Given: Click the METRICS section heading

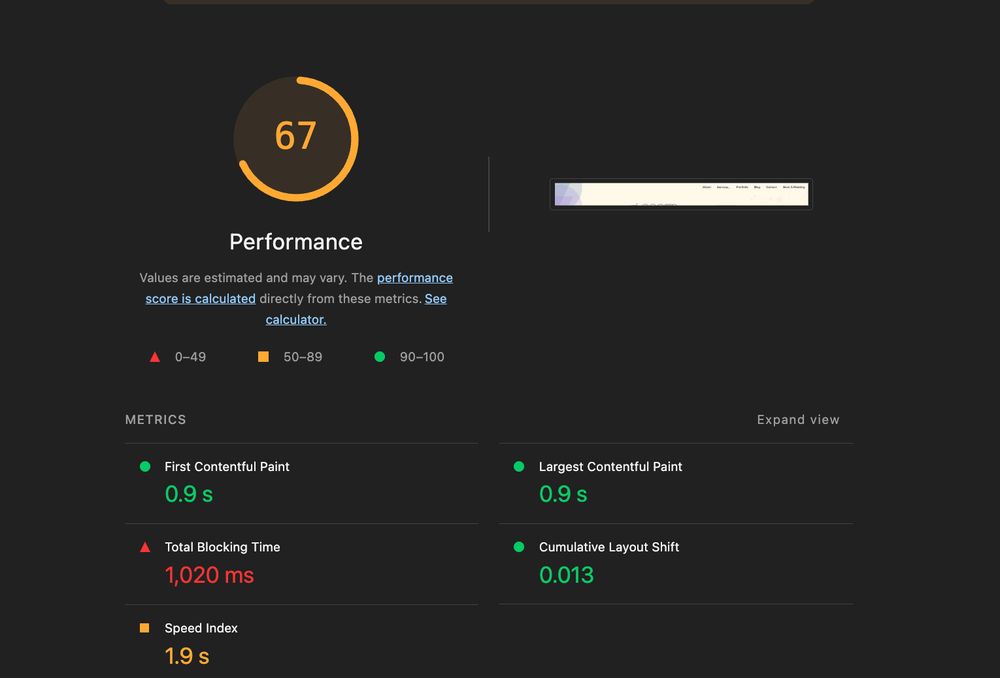Looking at the screenshot, I should tap(156, 419).
